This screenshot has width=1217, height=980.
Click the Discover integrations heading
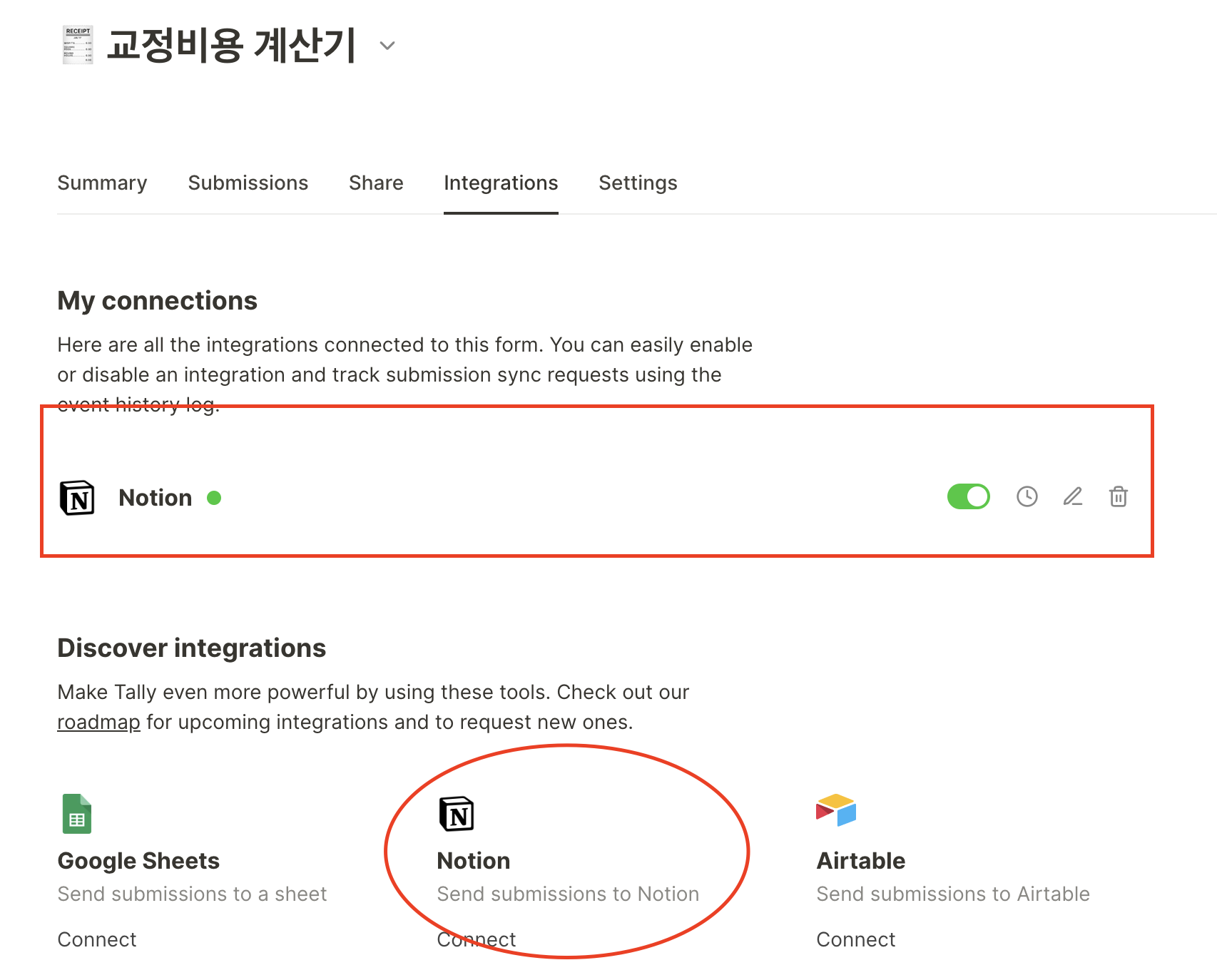(191, 648)
